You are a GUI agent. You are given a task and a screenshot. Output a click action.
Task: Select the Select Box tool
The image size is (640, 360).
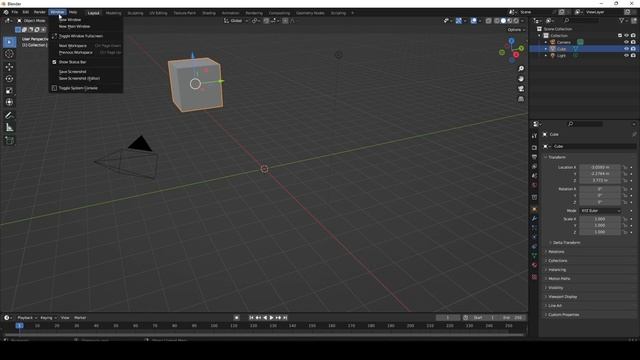pos(9,42)
